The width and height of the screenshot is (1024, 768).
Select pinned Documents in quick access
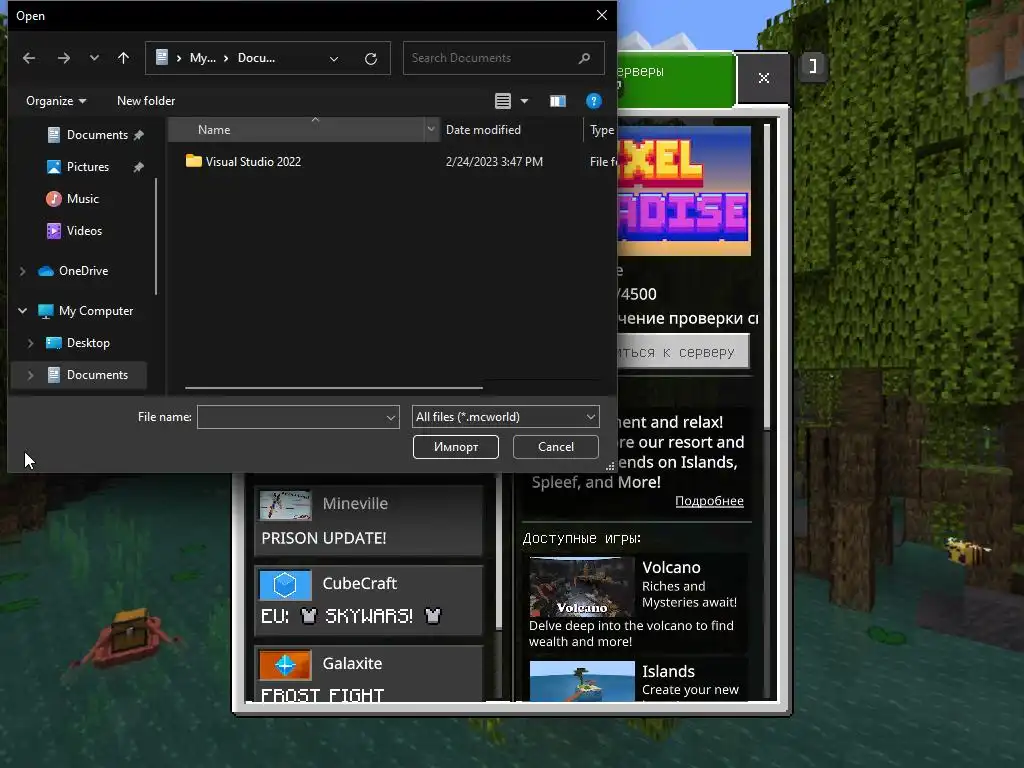click(x=97, y=135)
